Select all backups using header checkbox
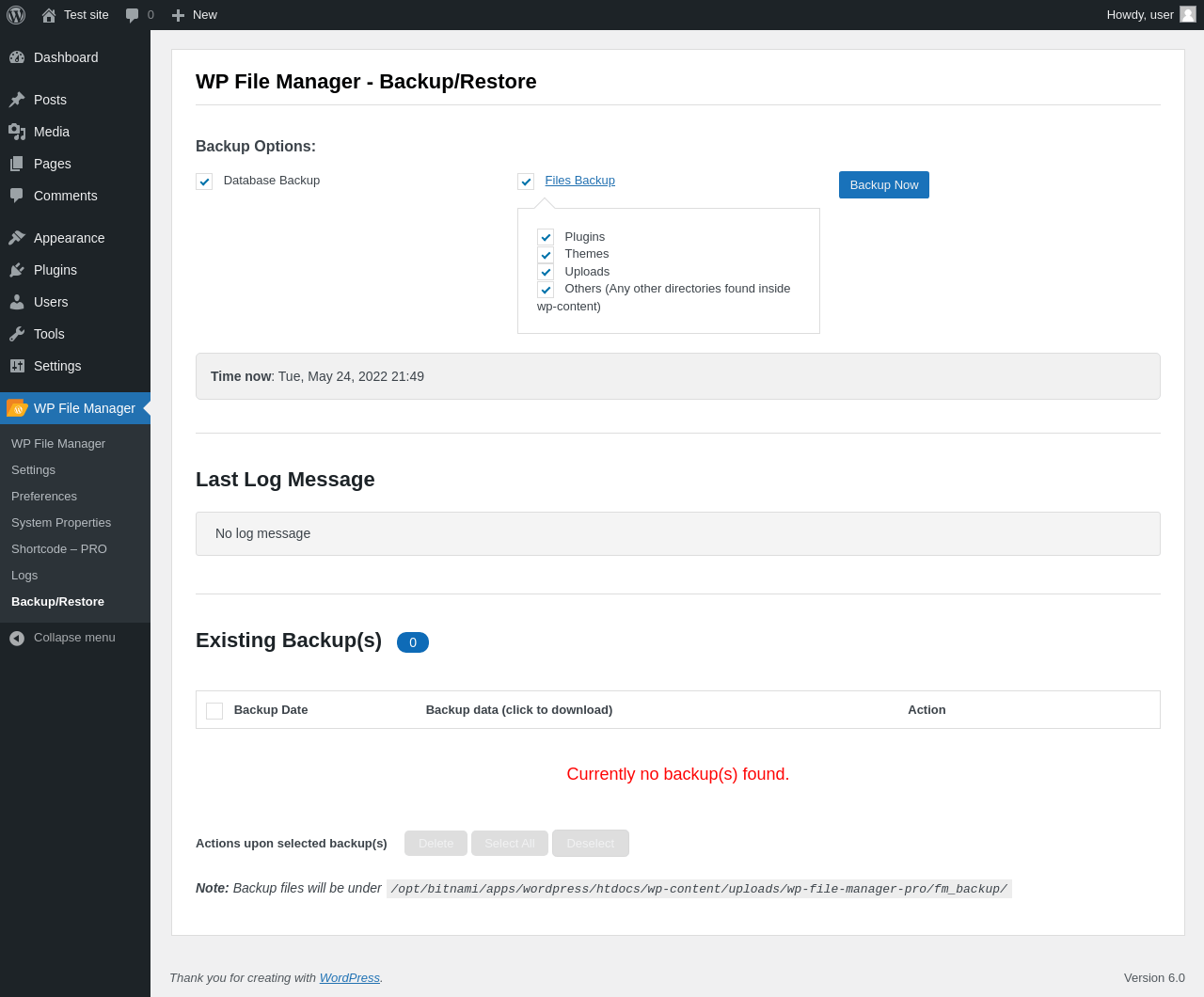The height and width of the screenshot is (997, 1204). (214, 711)
